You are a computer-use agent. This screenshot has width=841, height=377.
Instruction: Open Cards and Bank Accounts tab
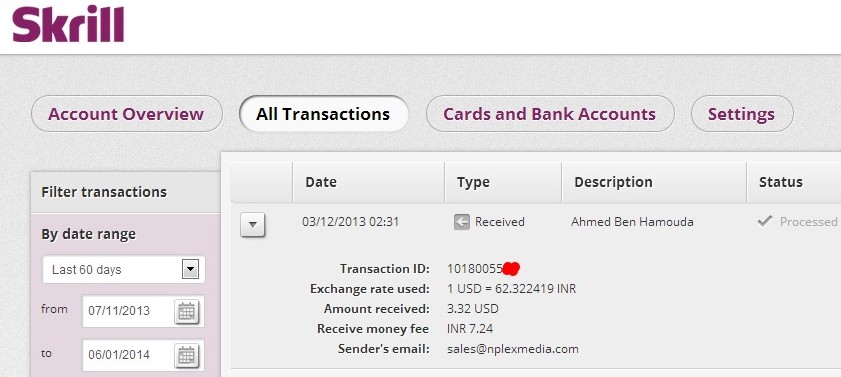[550, 114]
